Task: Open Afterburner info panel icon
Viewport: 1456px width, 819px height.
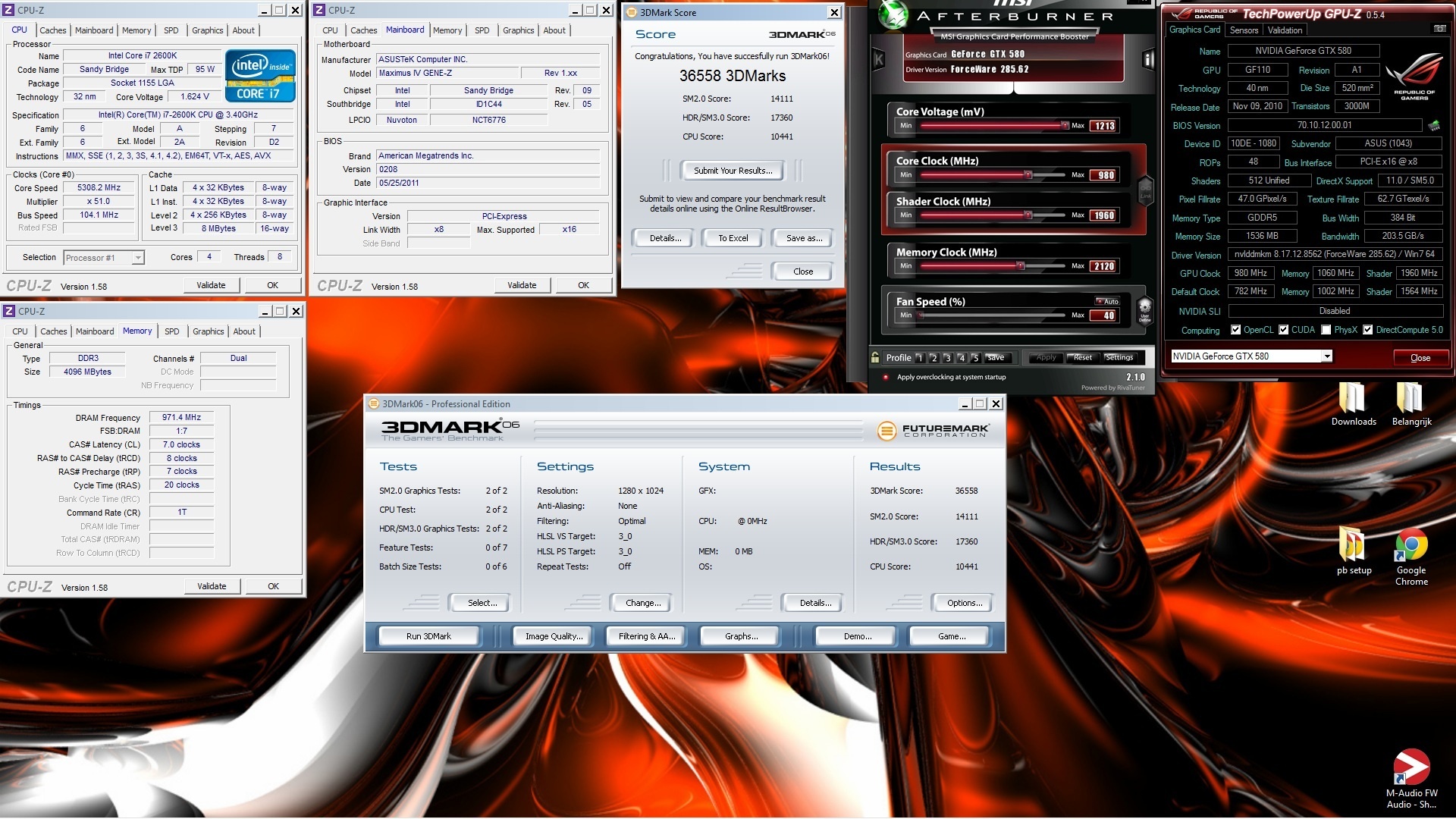Action: tap(1148, 60)
